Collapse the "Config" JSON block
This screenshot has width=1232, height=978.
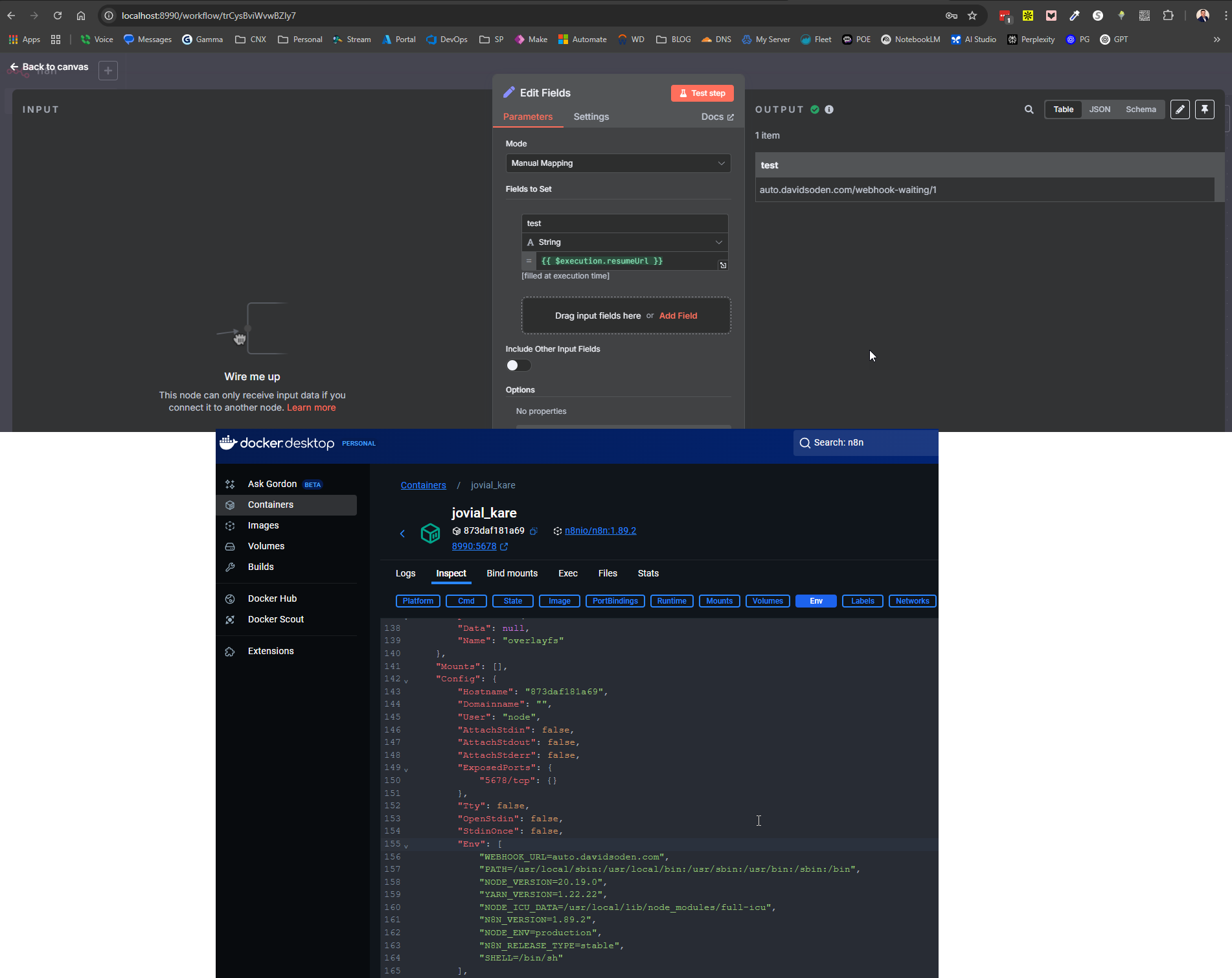point(406,681)
